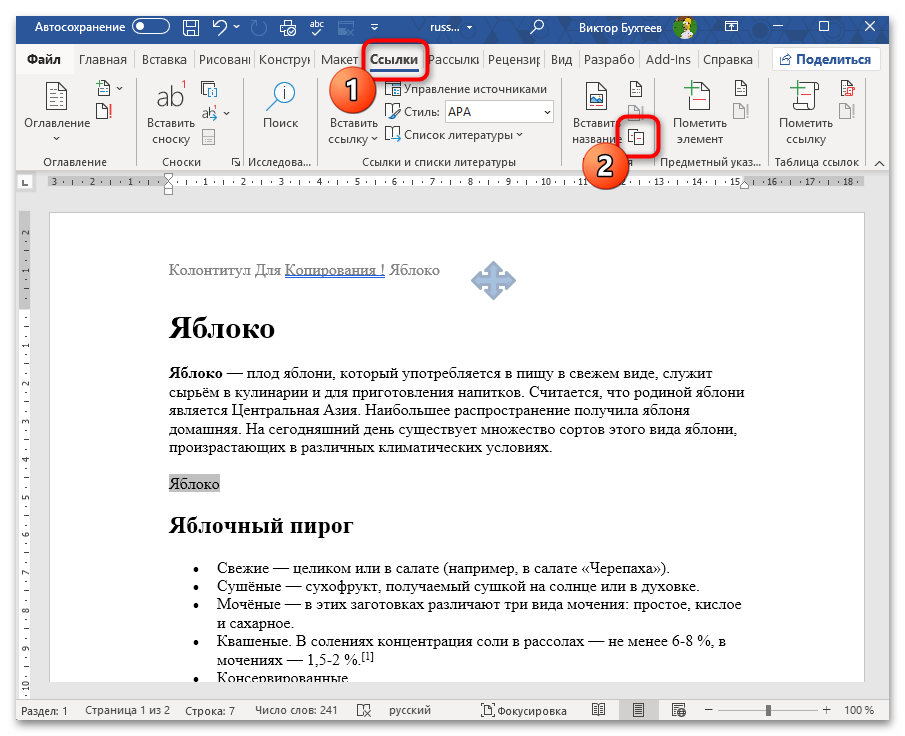Image resolution: width=905 pixels, height=736 pixels.
Task: Switch to the Add-Ins tab
Action: pos(668,59)
